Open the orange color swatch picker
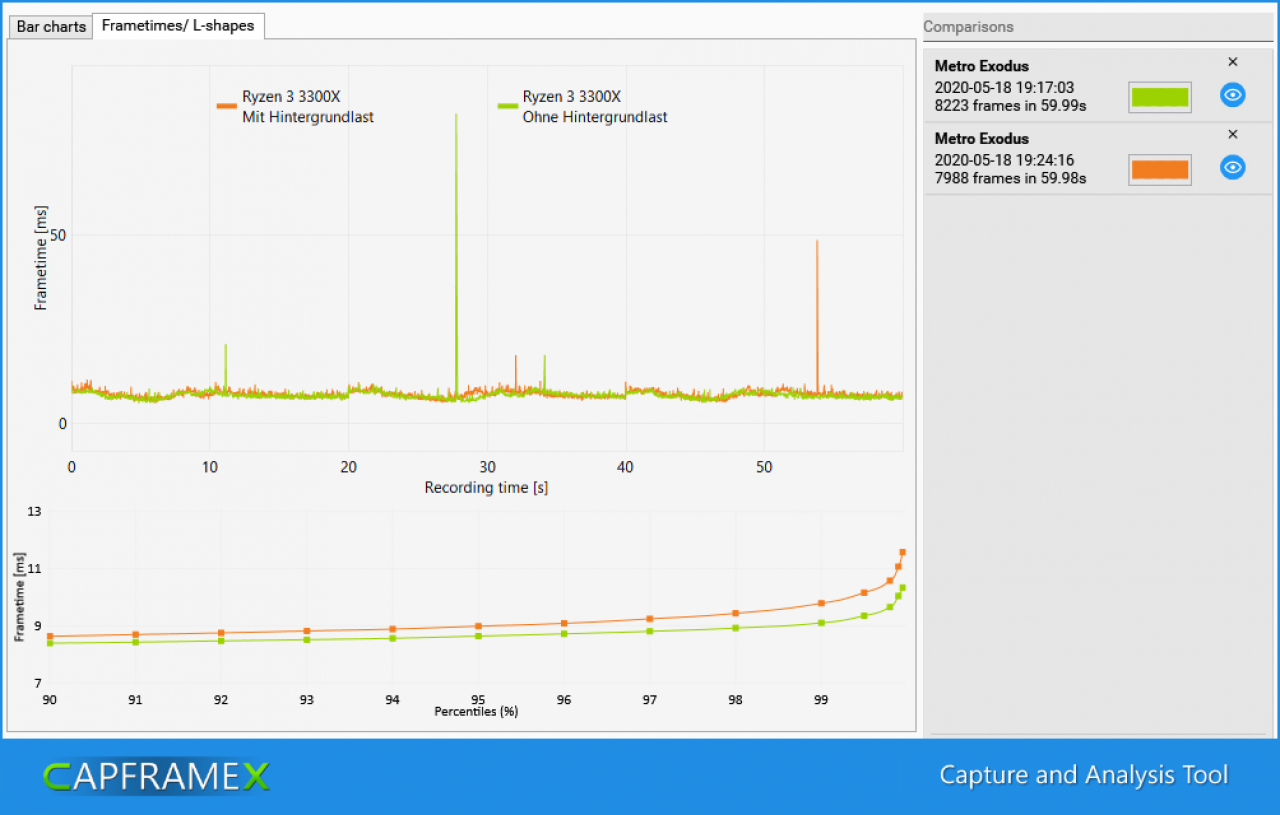1280x815 pixels. [x=1160, y=170]
